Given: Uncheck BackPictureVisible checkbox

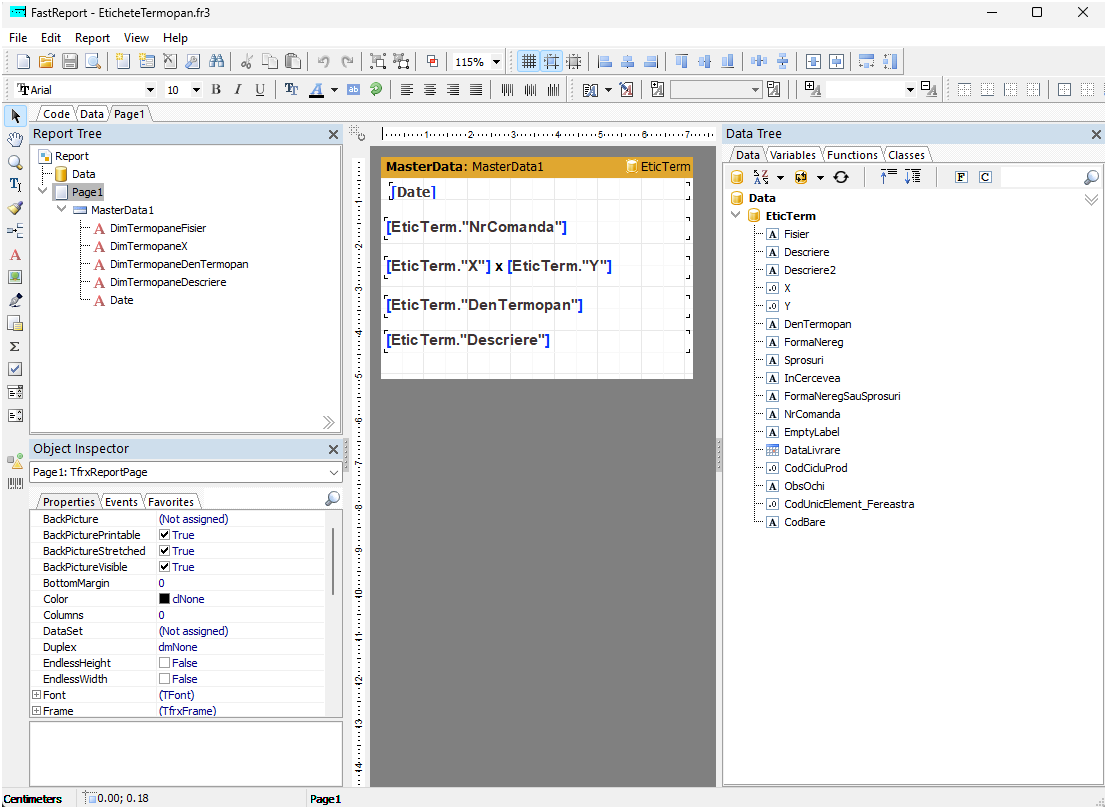Looking at the screenshot, I should (x=164, y=567).
